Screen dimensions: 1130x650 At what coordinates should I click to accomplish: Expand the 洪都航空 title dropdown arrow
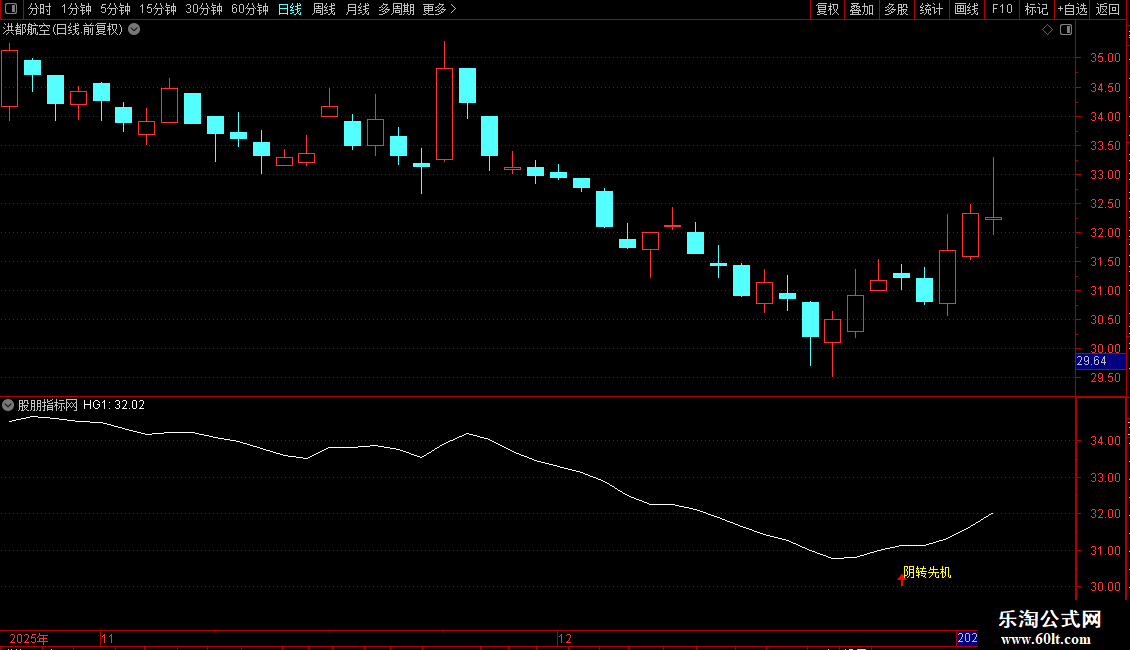pos(134,30)
